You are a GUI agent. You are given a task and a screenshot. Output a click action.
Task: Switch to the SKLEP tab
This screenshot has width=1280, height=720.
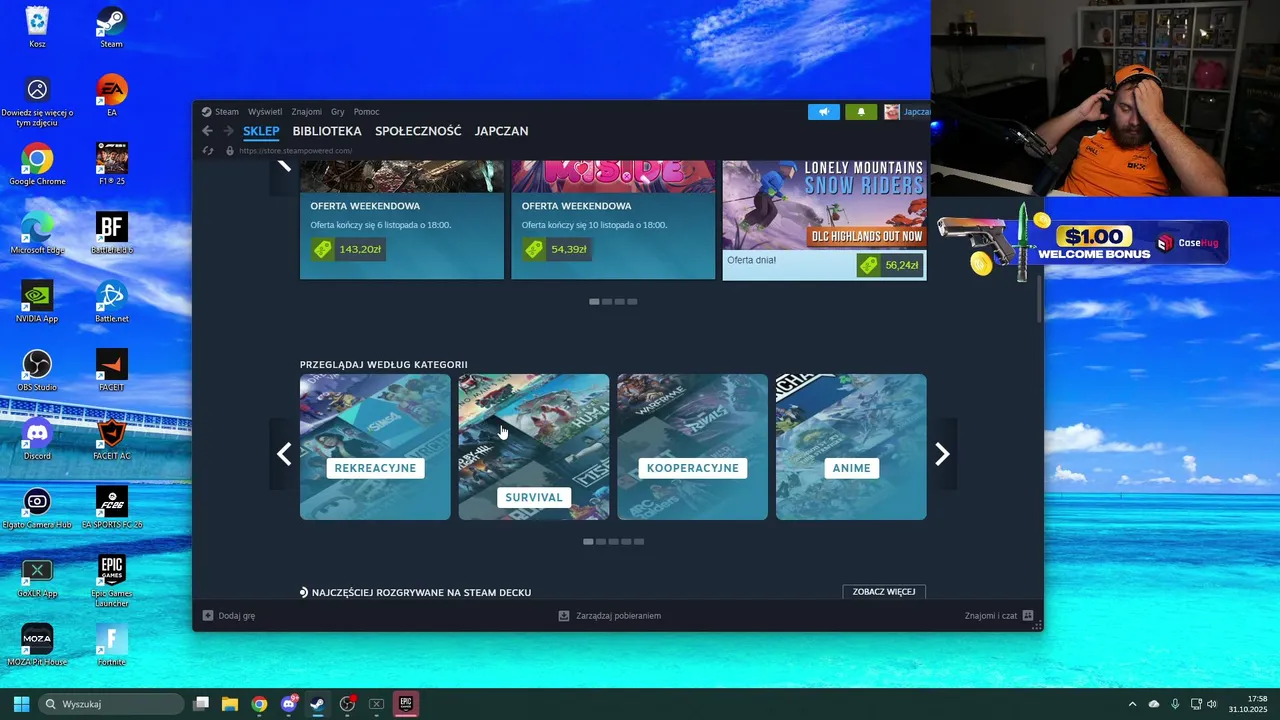tap(261, 131)
